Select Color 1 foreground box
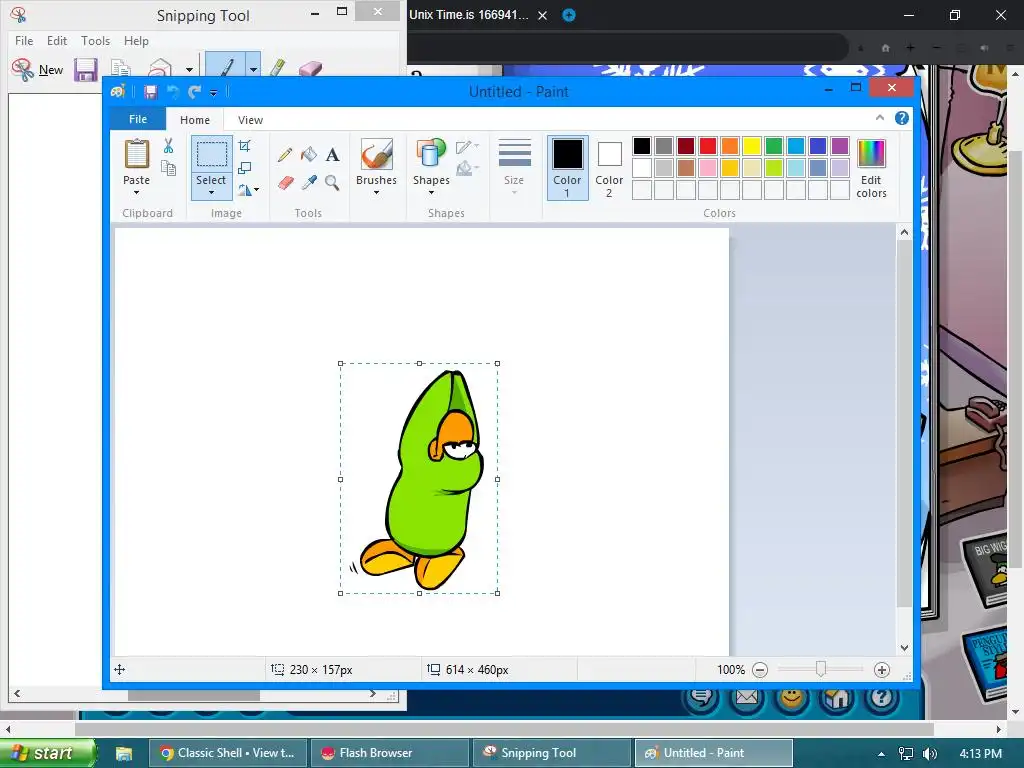Viewport: 1024px width, 768px height. point(568,168)
